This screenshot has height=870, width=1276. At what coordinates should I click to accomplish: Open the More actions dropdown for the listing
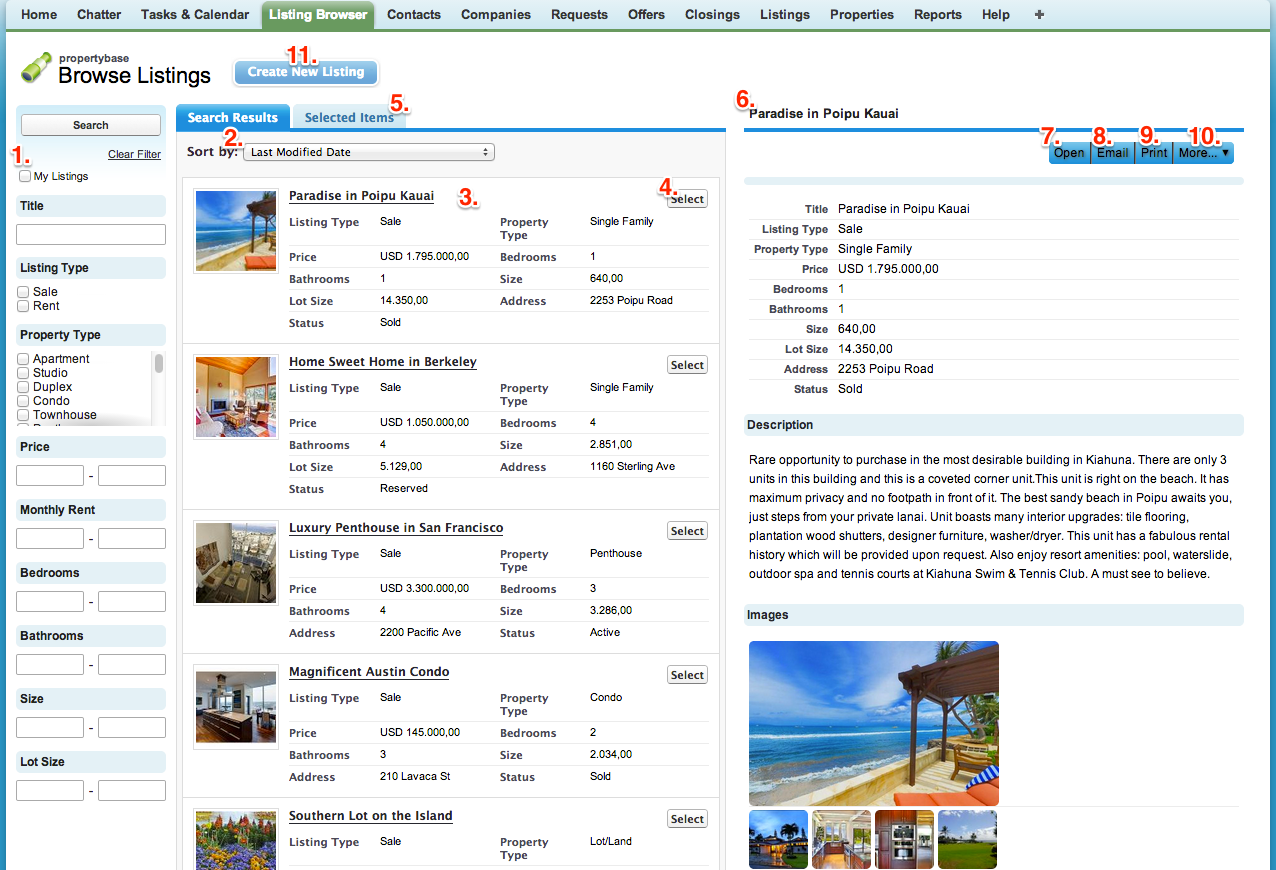pos(1203,152)
